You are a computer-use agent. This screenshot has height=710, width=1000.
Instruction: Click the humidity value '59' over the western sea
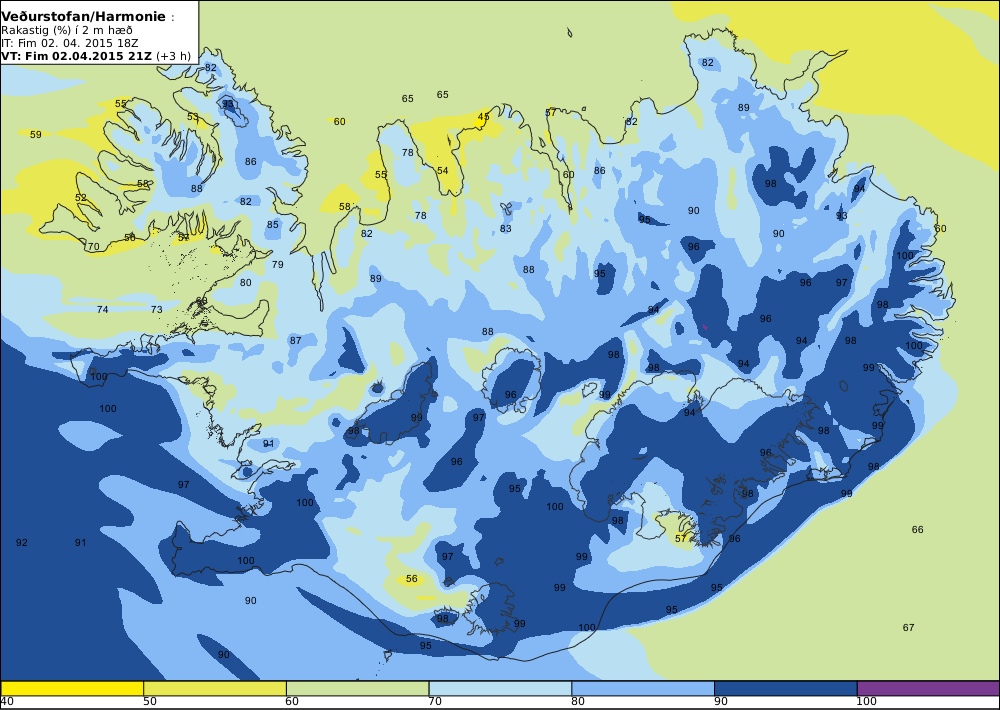pyautogui.click(x=36, y=135)
